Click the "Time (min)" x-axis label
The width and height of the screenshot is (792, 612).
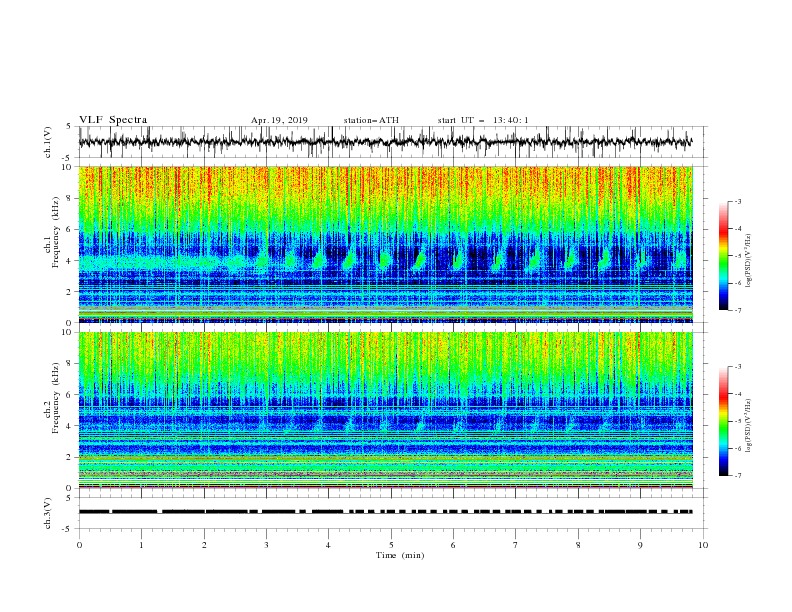400,555
